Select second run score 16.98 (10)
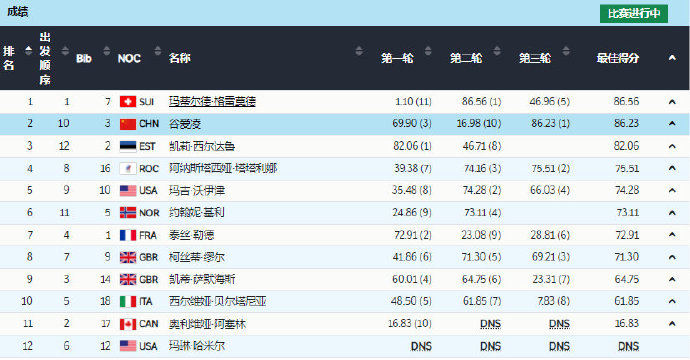This screenshot has height=360, width=690. click(x=479, y=124)
